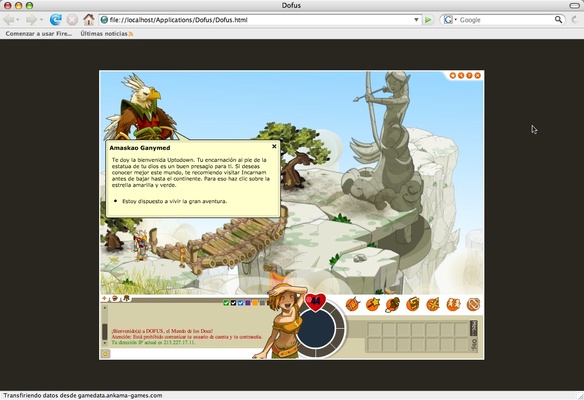
Task: Select the first top-row shortcut slot
Action: [375, 330]
